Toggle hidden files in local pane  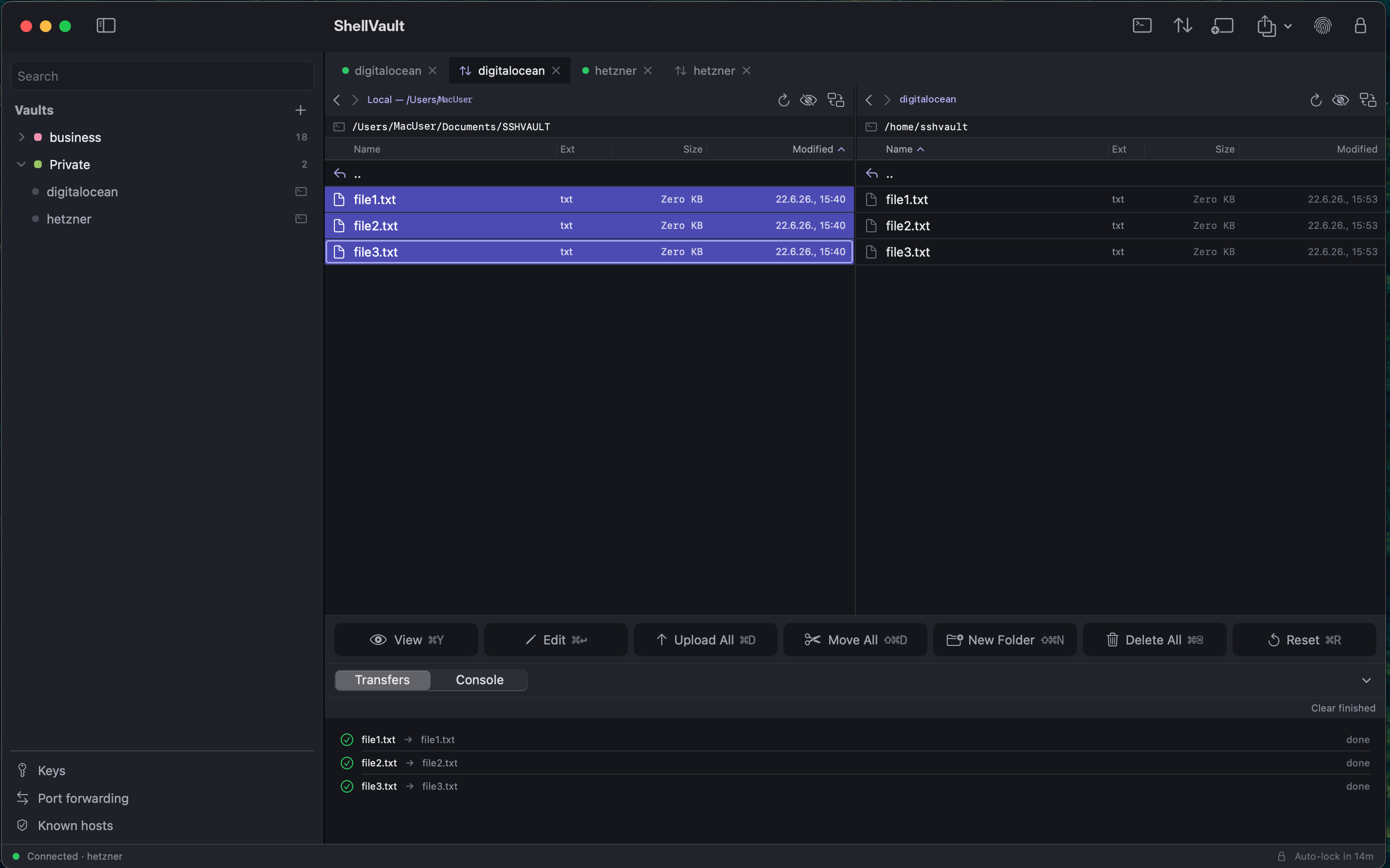[808, 100]
